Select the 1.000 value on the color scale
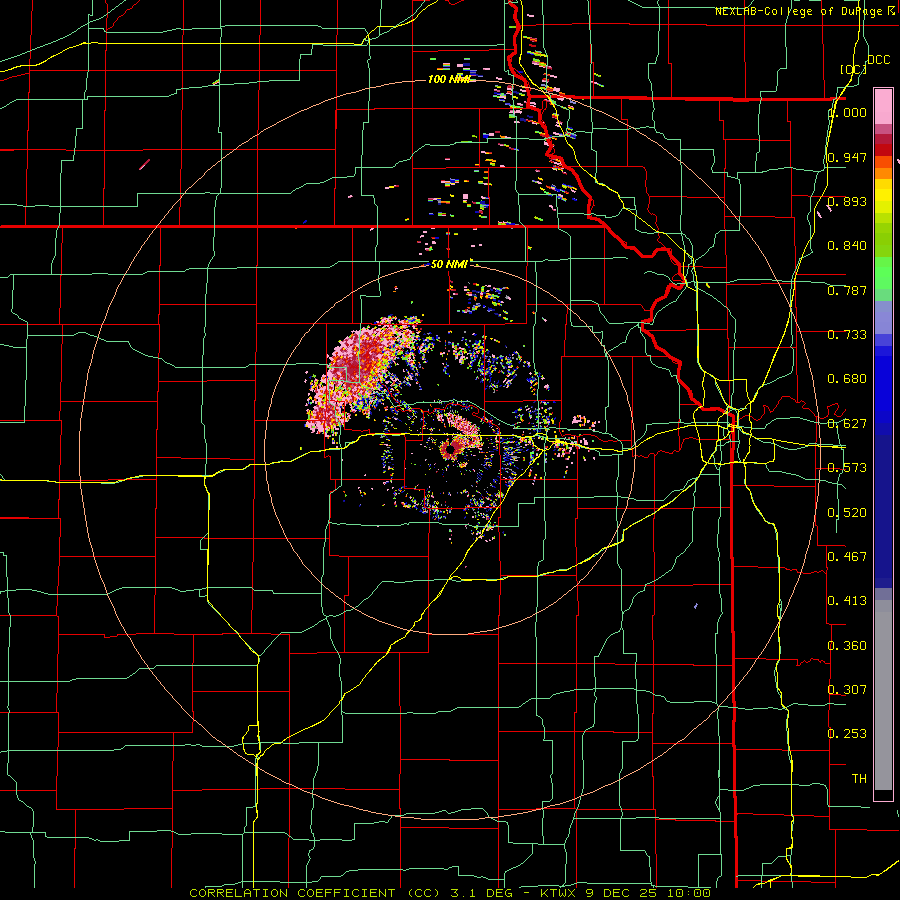 pos(847,113)
